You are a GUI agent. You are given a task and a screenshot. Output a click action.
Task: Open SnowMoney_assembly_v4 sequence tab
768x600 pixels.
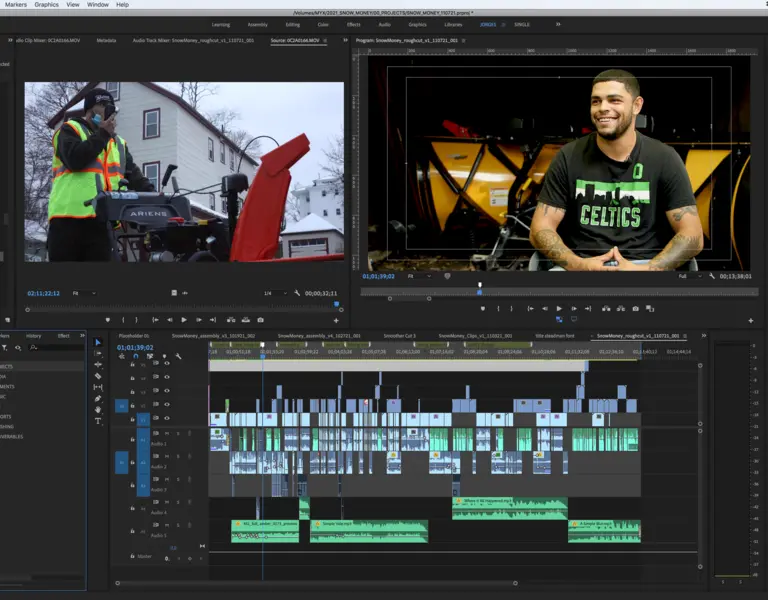[319, 336]
